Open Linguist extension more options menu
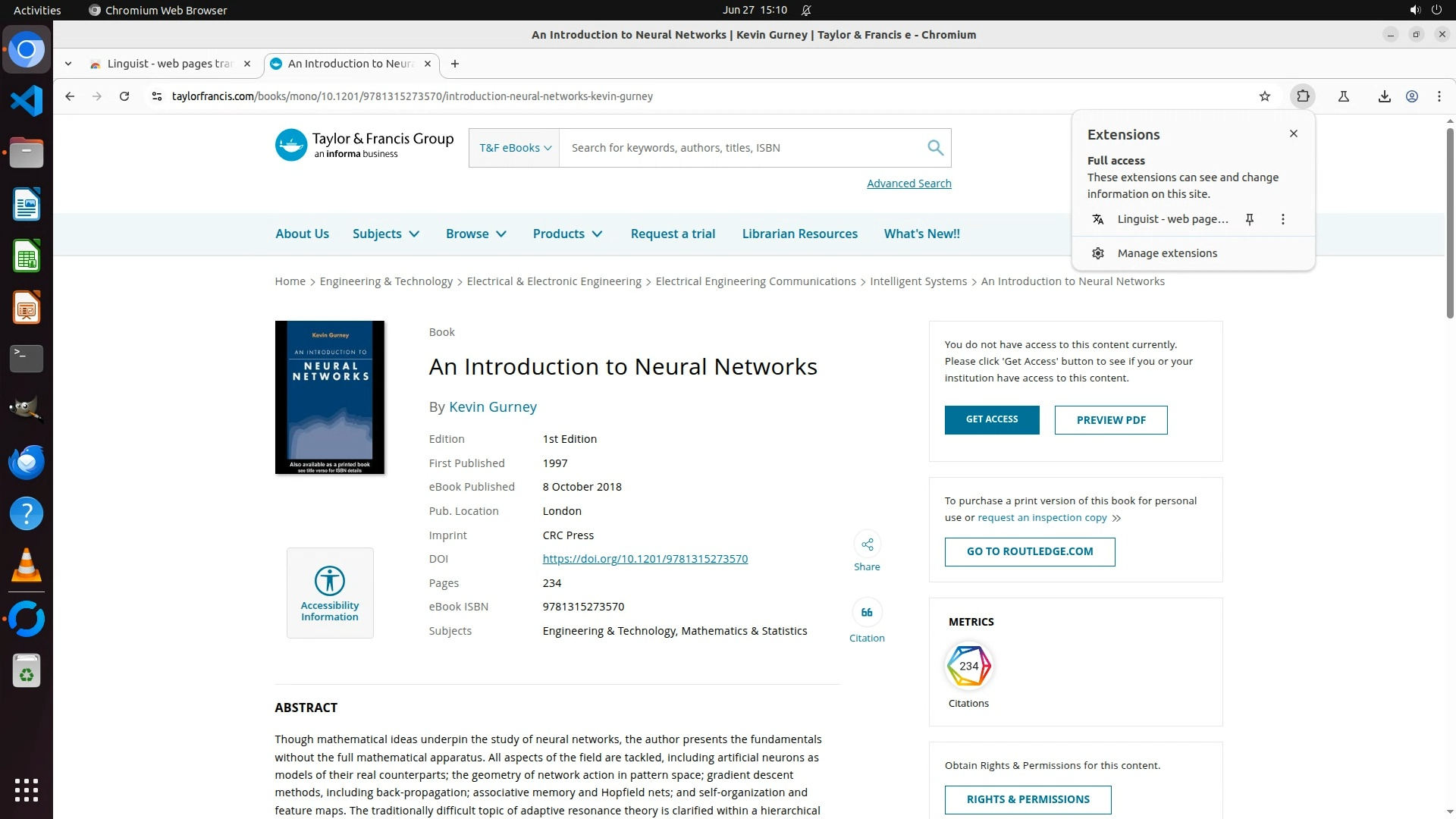This screenshot has width=1456, height=819. tap(1283, 219)
